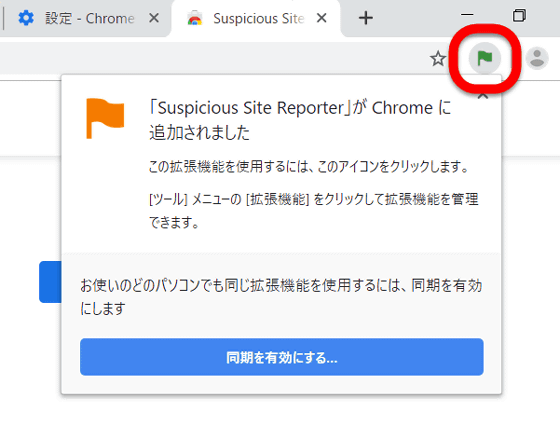Restore down the Chrome window

coord(519,16)
